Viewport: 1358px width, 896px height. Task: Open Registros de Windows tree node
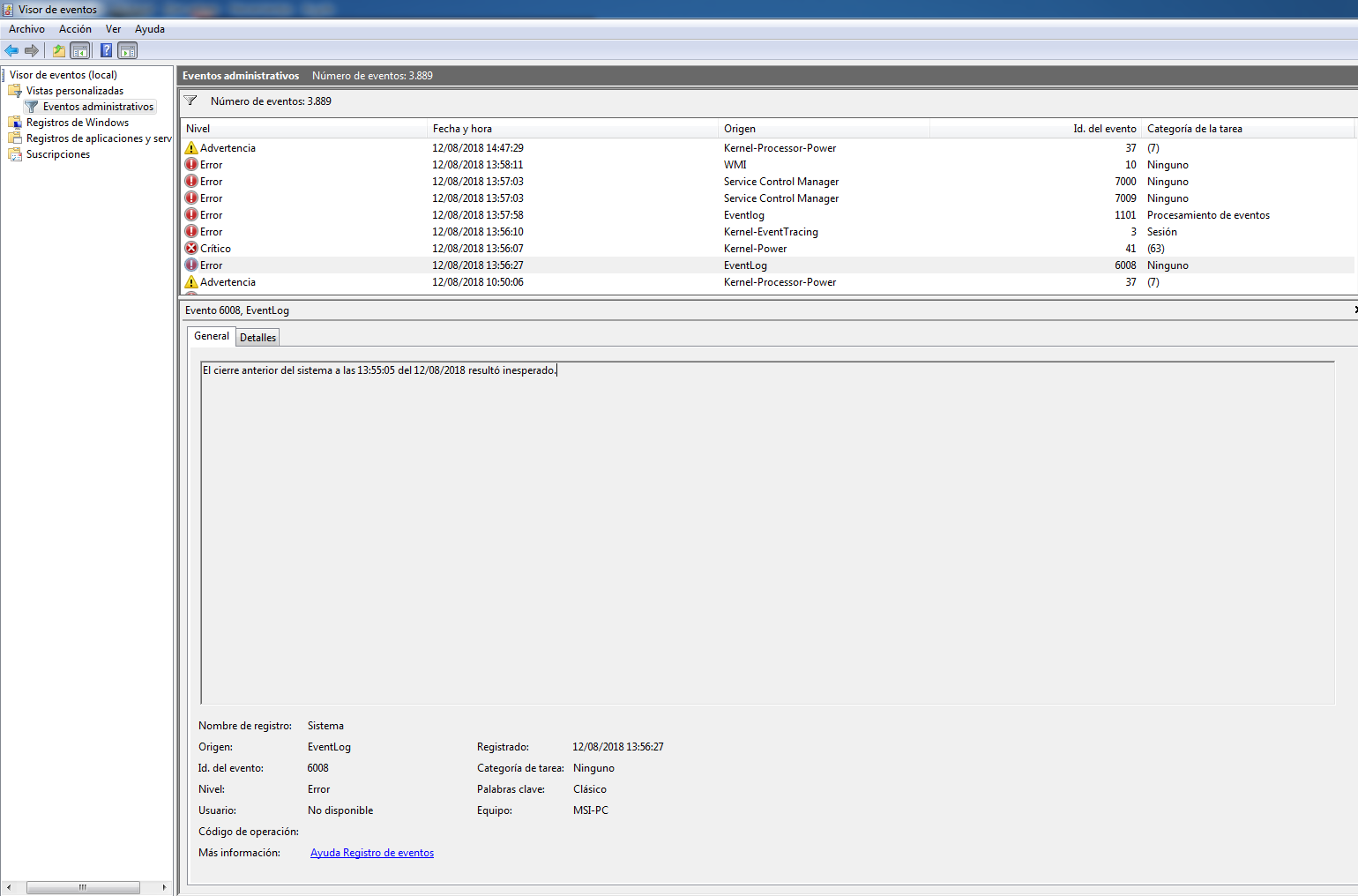pos(77,123)
